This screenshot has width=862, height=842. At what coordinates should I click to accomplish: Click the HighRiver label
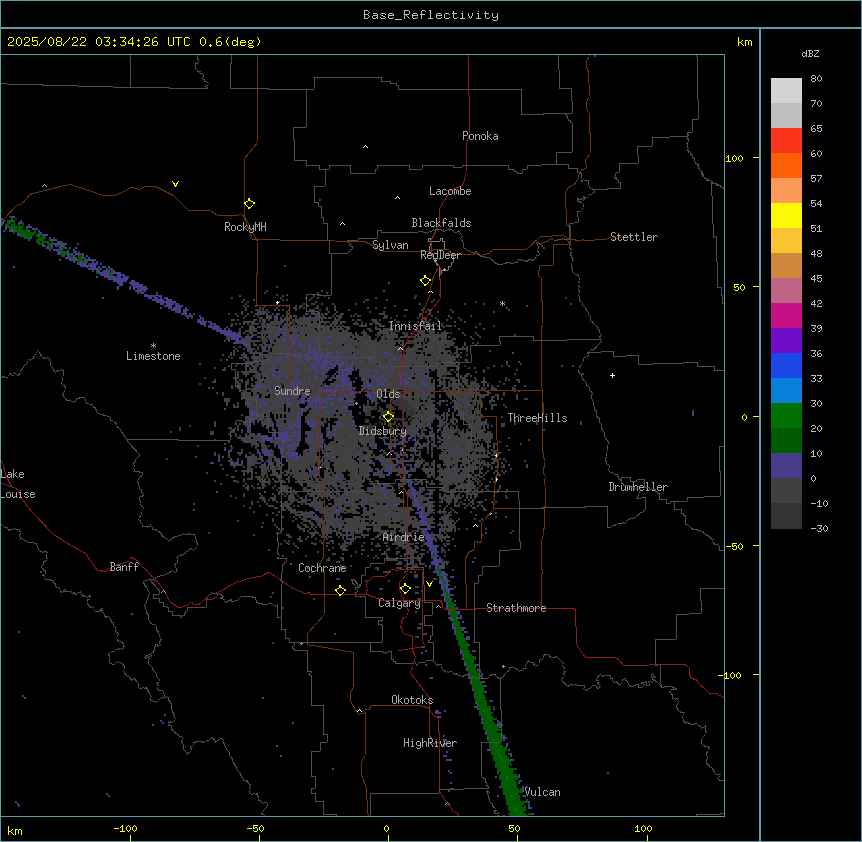[x=430, y=743]
